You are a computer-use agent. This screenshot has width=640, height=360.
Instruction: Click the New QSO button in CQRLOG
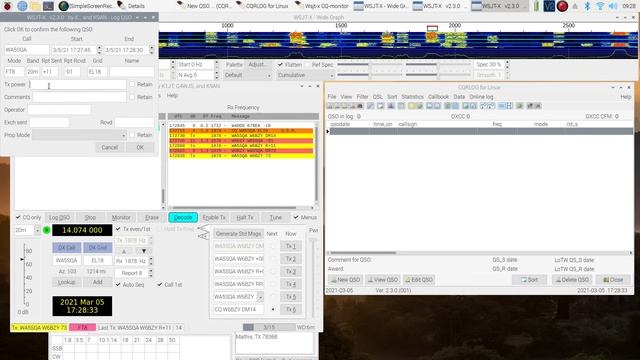(345, 280)
